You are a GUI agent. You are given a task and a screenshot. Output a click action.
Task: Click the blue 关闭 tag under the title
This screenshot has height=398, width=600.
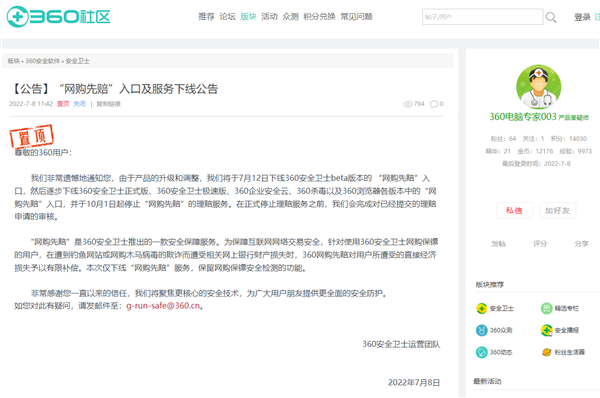click(x=80, y=104)
